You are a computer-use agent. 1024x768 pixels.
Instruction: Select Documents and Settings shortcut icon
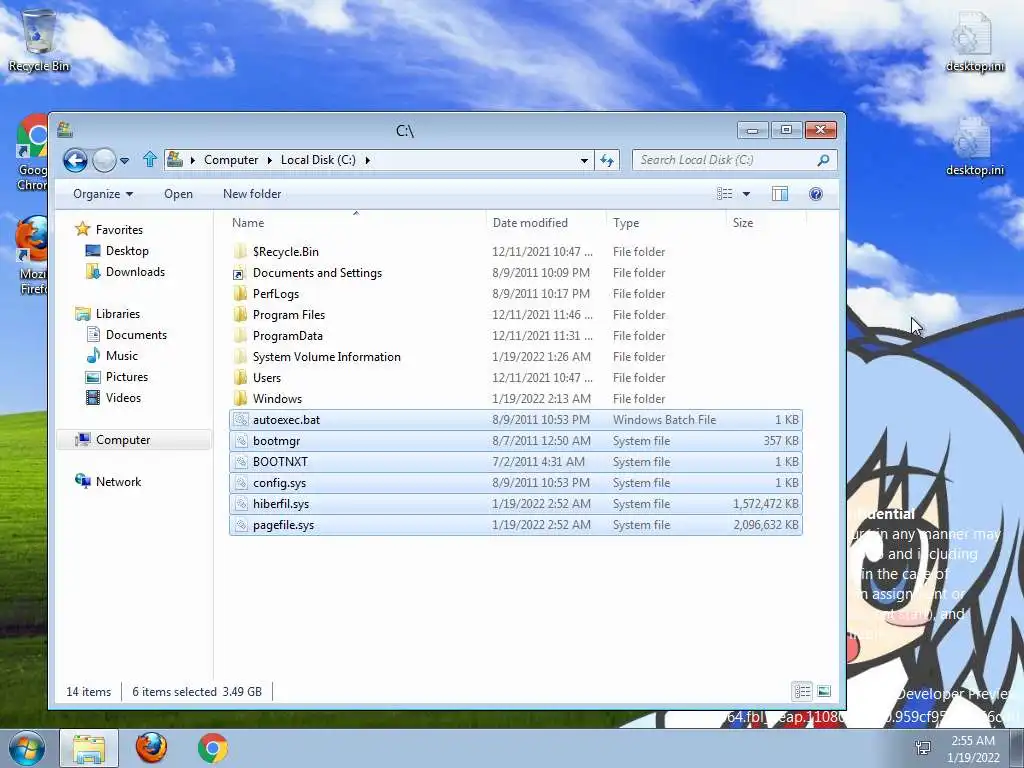click(x=240, y=273)
